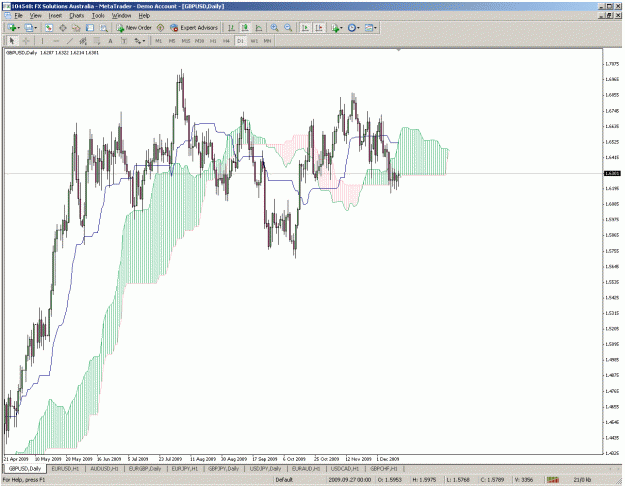The height and width of the screenshot is (486, 625).
Task: Select the Text Label tool
Action: pos(124,41)
